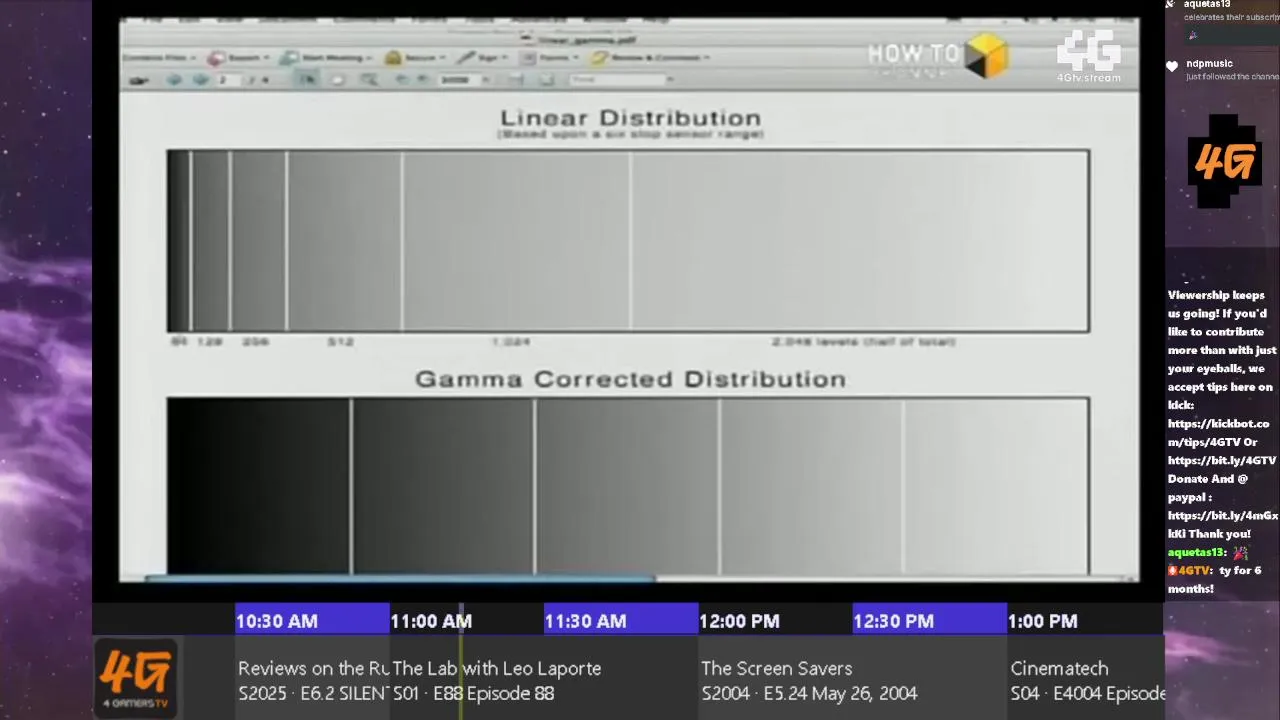Screen dimensions: 1280x720
Task: Open the Find field dropdown arrow
Action: 669,80
